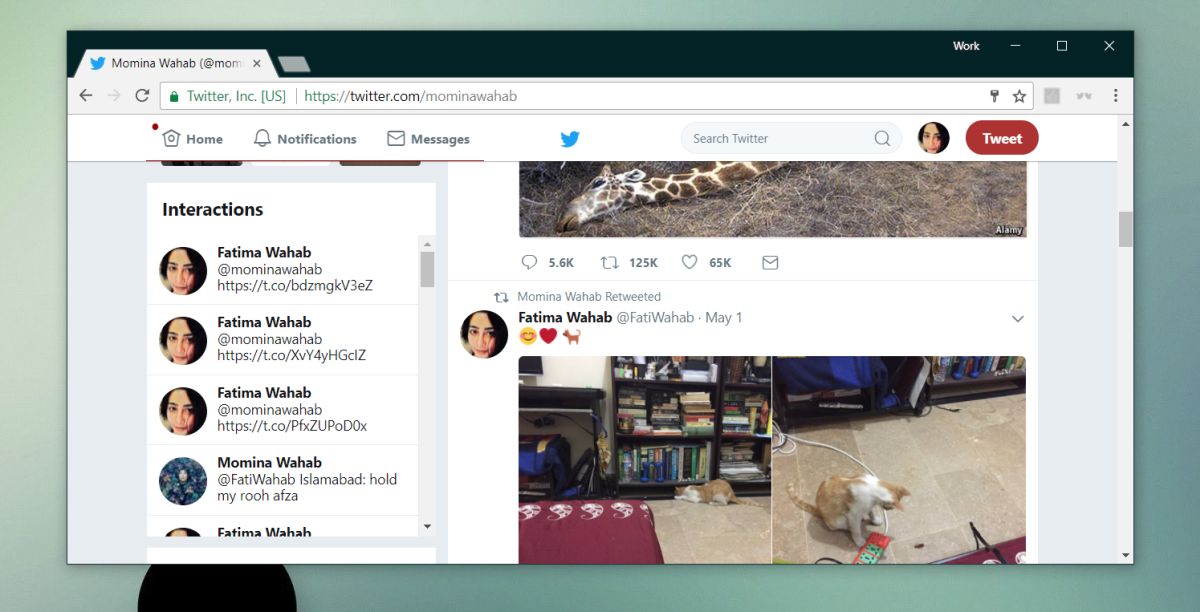The width and height of the screenshot is (1200, 612).
Task: Open the Home tab
Action: [193, 139]
